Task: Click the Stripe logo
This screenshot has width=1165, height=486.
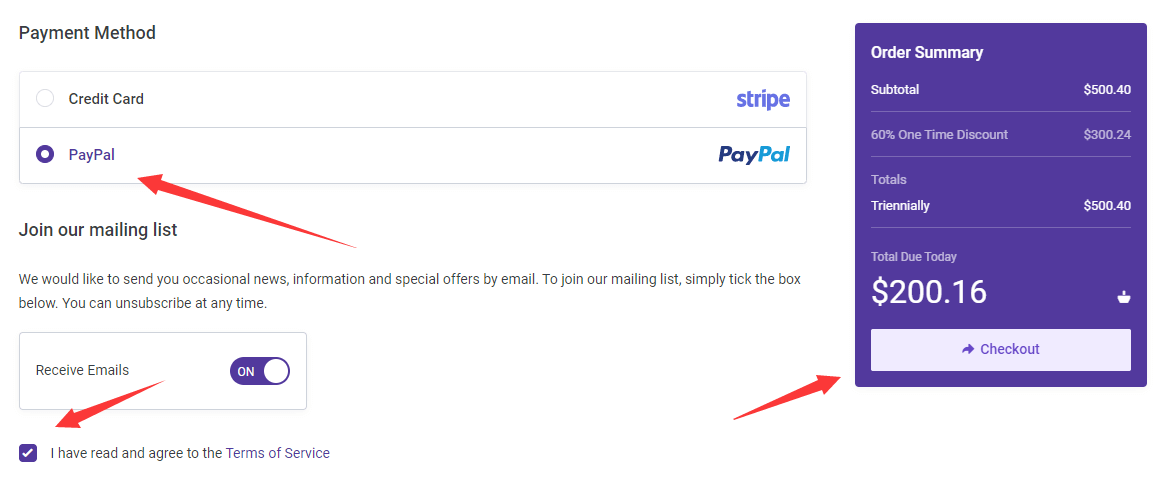Action: pos(763,100)
